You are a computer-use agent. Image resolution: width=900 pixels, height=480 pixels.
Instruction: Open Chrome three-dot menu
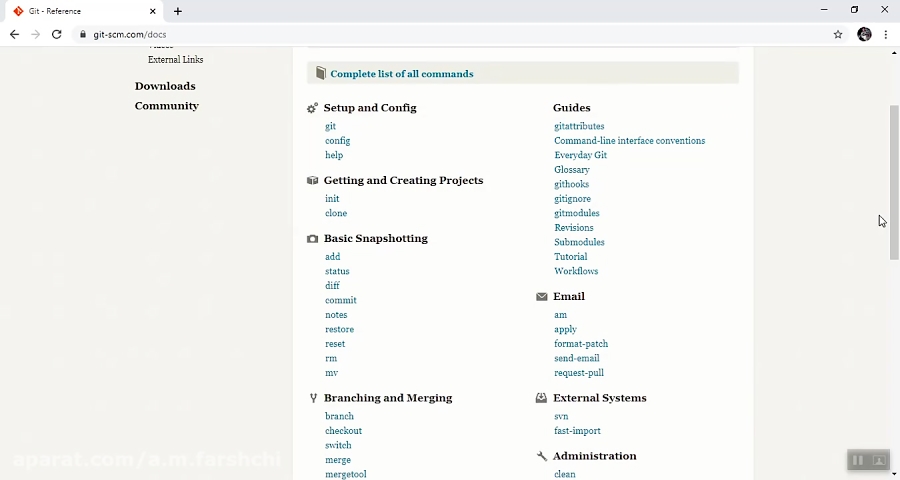coord(886,34)
